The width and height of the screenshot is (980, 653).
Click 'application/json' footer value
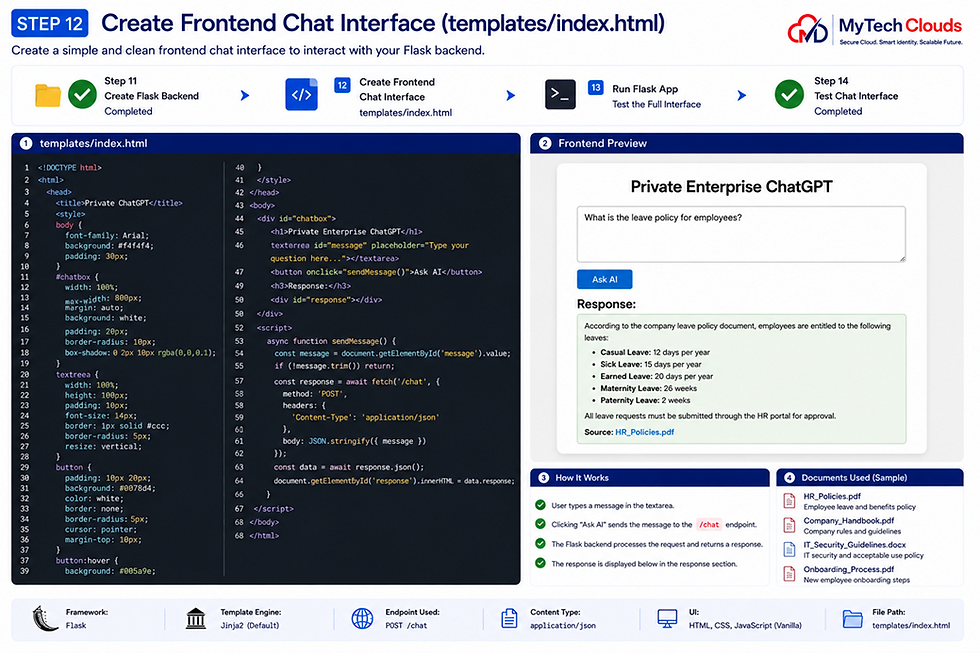pos(562,626)
